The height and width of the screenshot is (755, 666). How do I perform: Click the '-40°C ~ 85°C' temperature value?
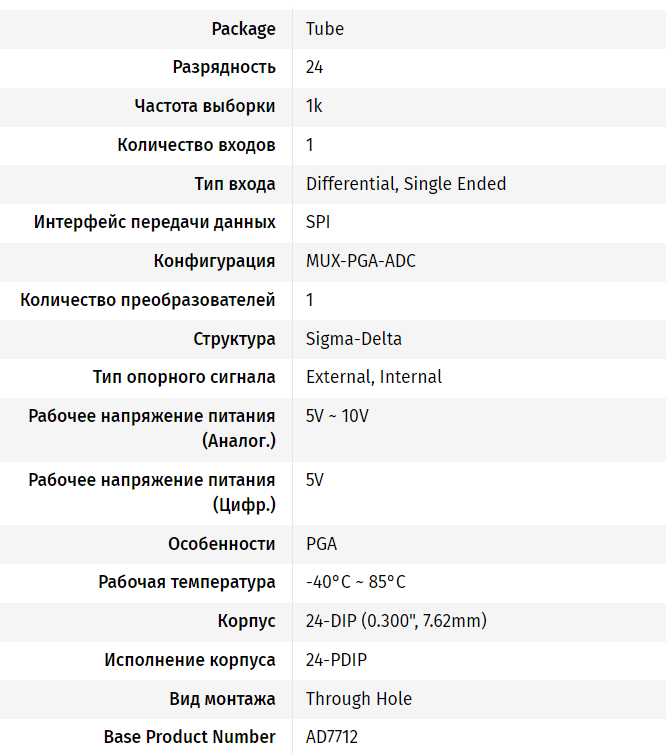[x=356, y=582]
